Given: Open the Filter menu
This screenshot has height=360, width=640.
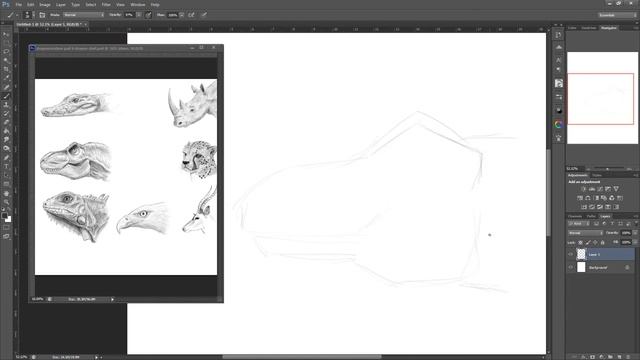Looking at the screenshot, I should coord(106,4).
